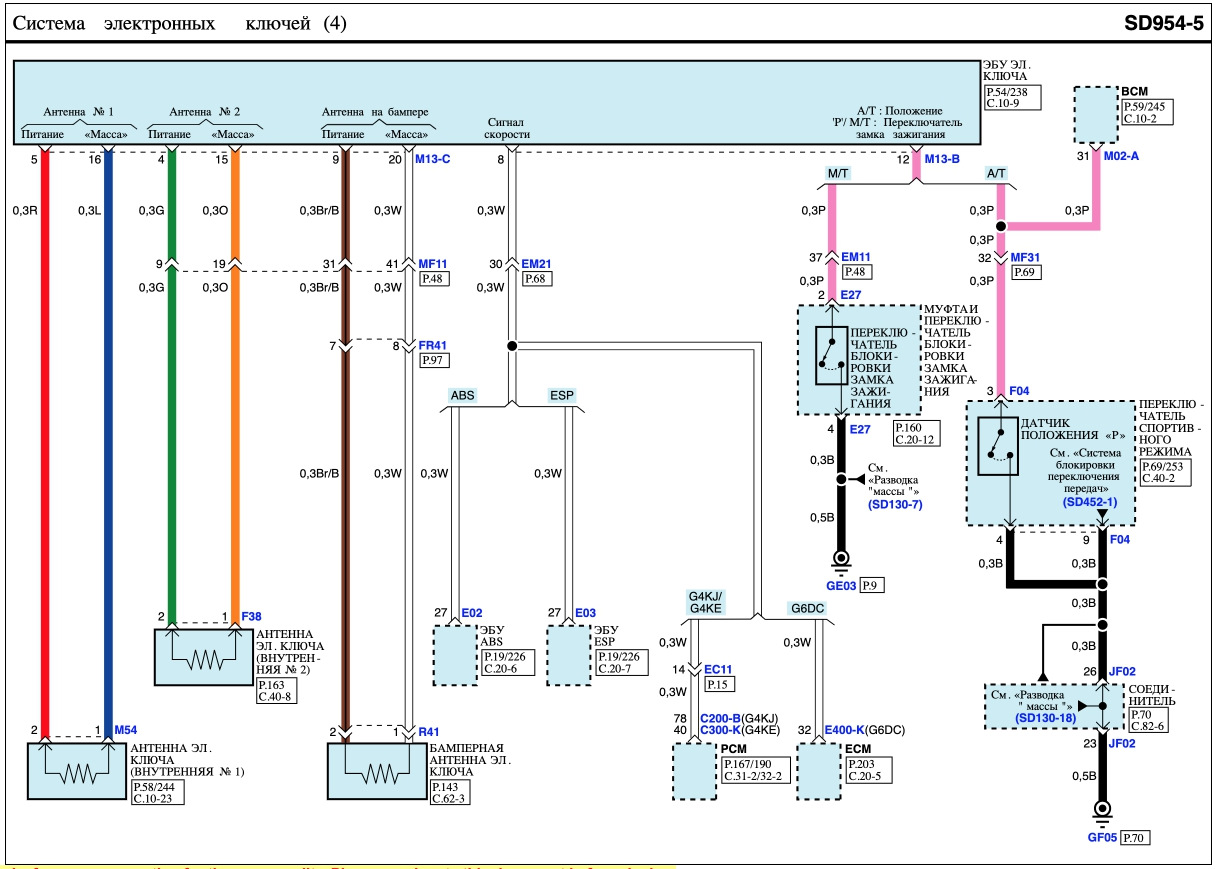This screenshot has width=1216, height=869.
Task: Click the P.167/190 C.31-2/32-2 reference box
Action: point(754,769)
